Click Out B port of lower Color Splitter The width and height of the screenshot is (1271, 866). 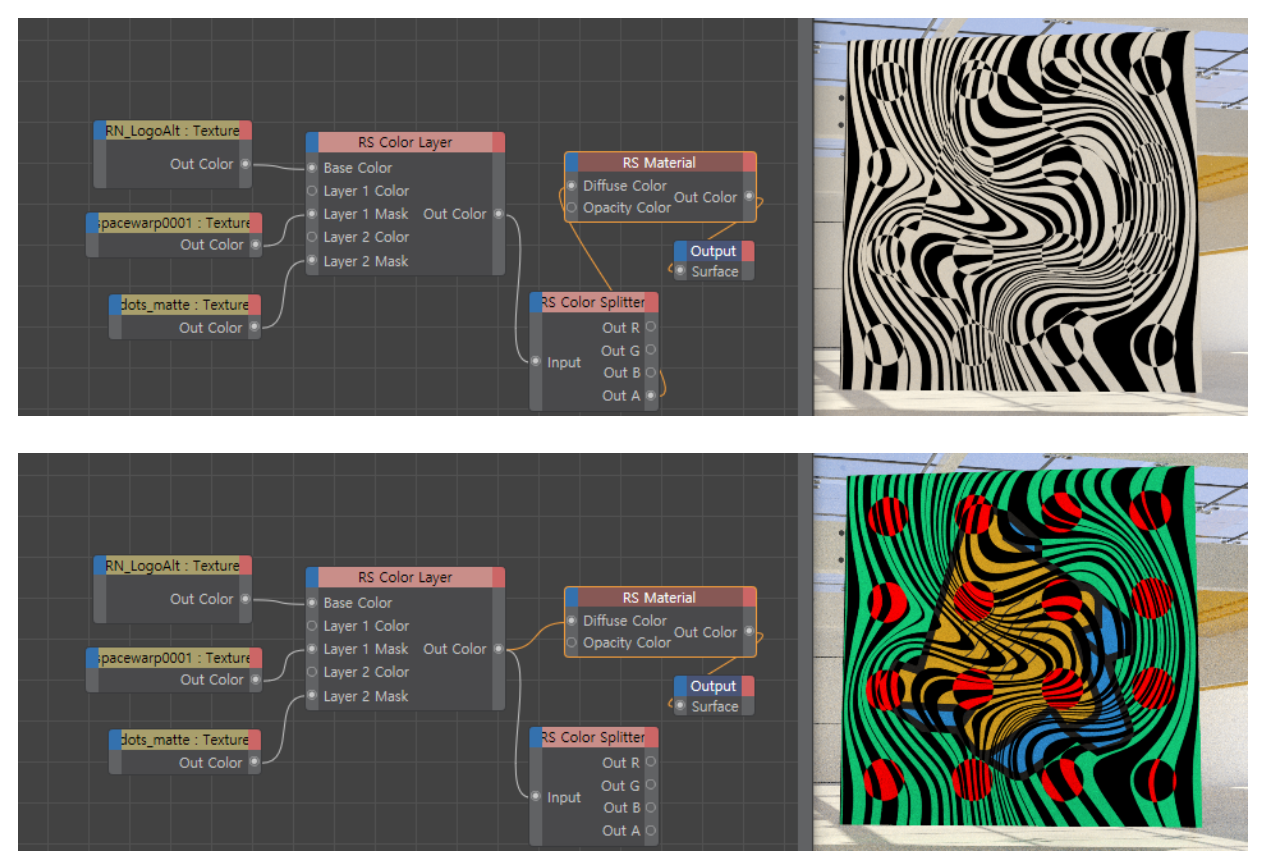point(651,807)
